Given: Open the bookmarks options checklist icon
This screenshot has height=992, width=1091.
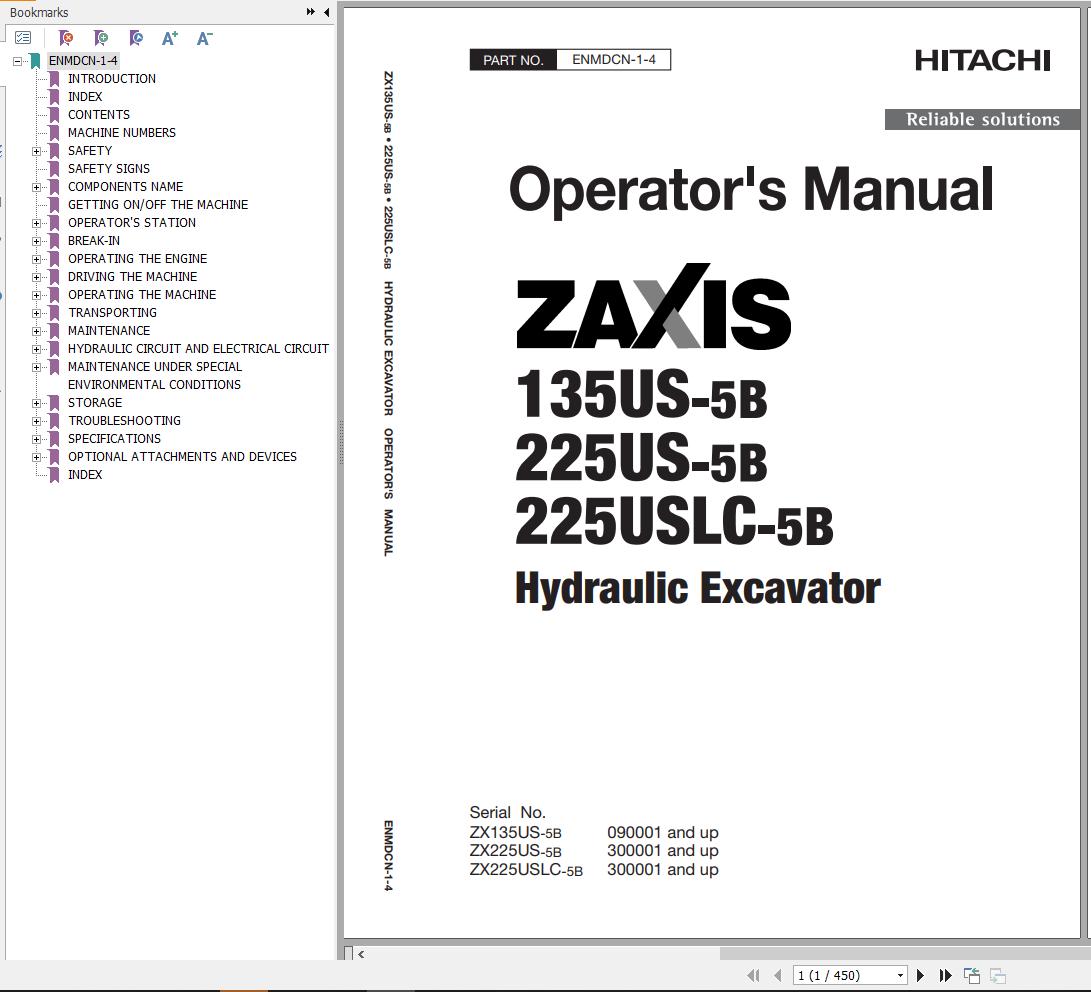Looking at the screenshot, I should pyautogui.click(x=23, y=38).
